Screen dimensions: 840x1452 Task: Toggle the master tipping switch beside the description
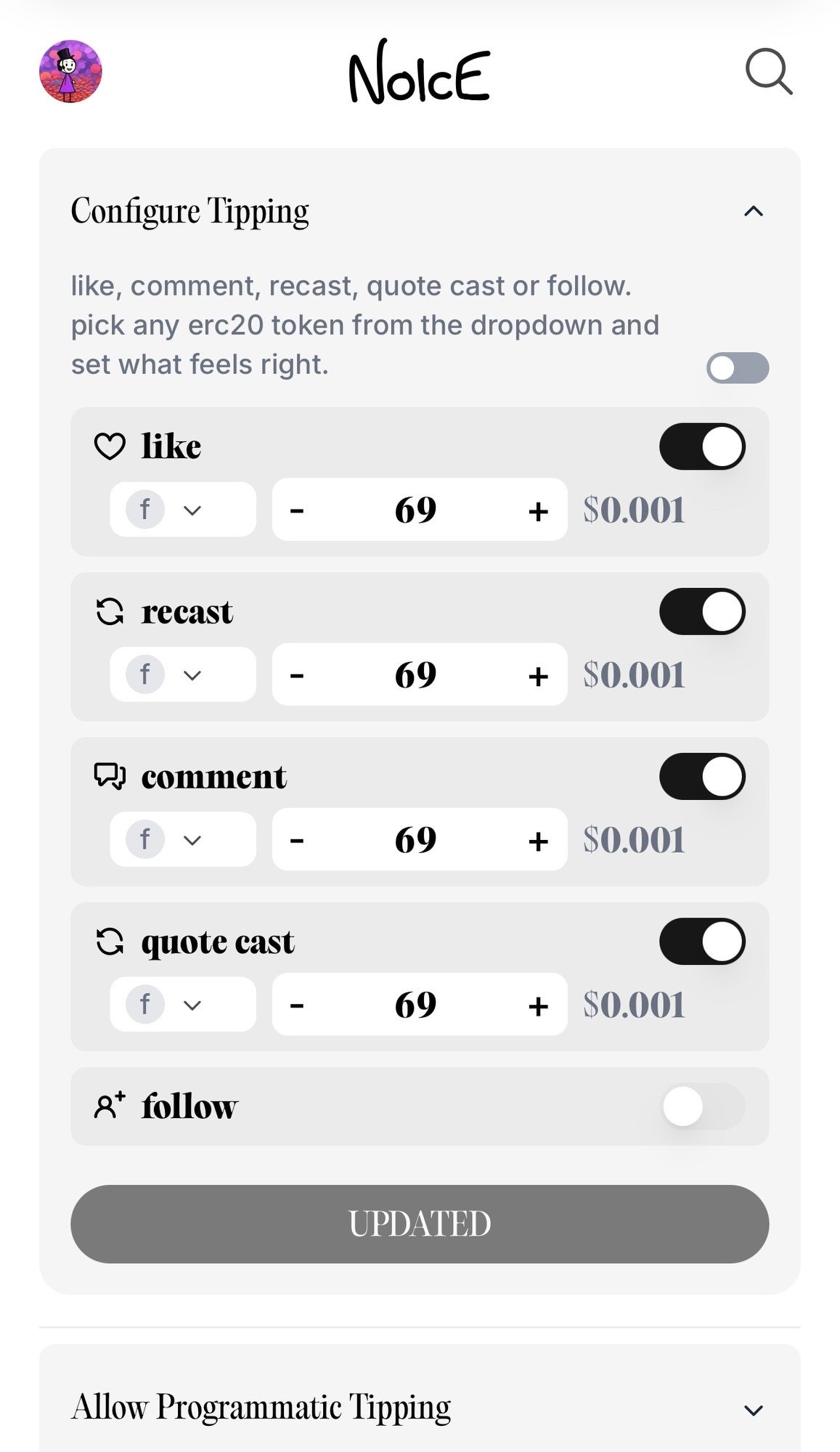737,368
